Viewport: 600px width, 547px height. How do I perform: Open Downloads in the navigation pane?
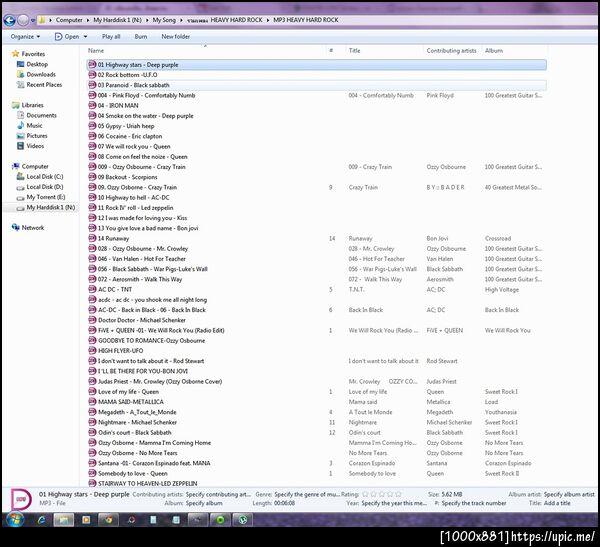click(41, 75)
